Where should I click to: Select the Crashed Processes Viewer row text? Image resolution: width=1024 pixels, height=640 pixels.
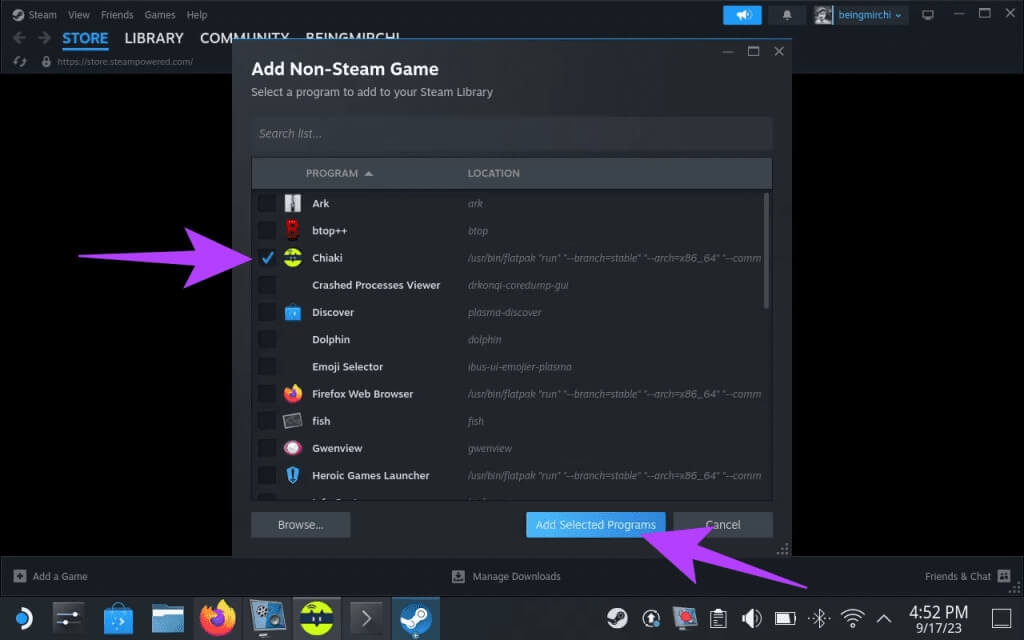coord(376,285)
